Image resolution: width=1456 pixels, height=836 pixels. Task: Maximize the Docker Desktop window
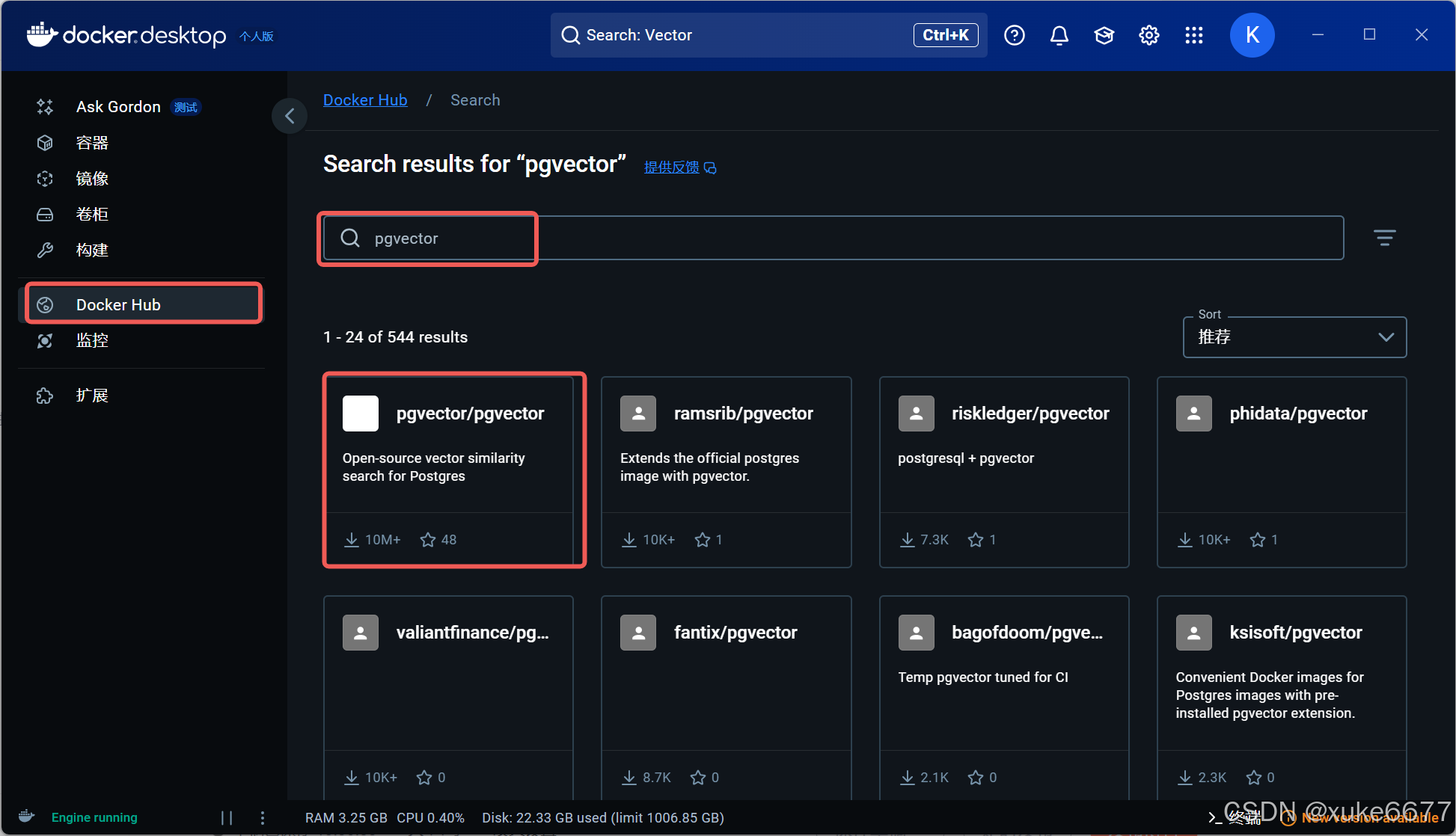point(1369,34)
